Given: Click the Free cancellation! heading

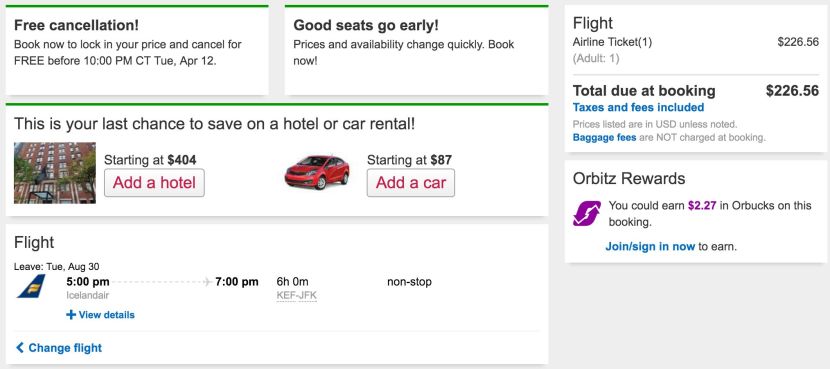Looking at the screenshot, I should tap(77, 25).
